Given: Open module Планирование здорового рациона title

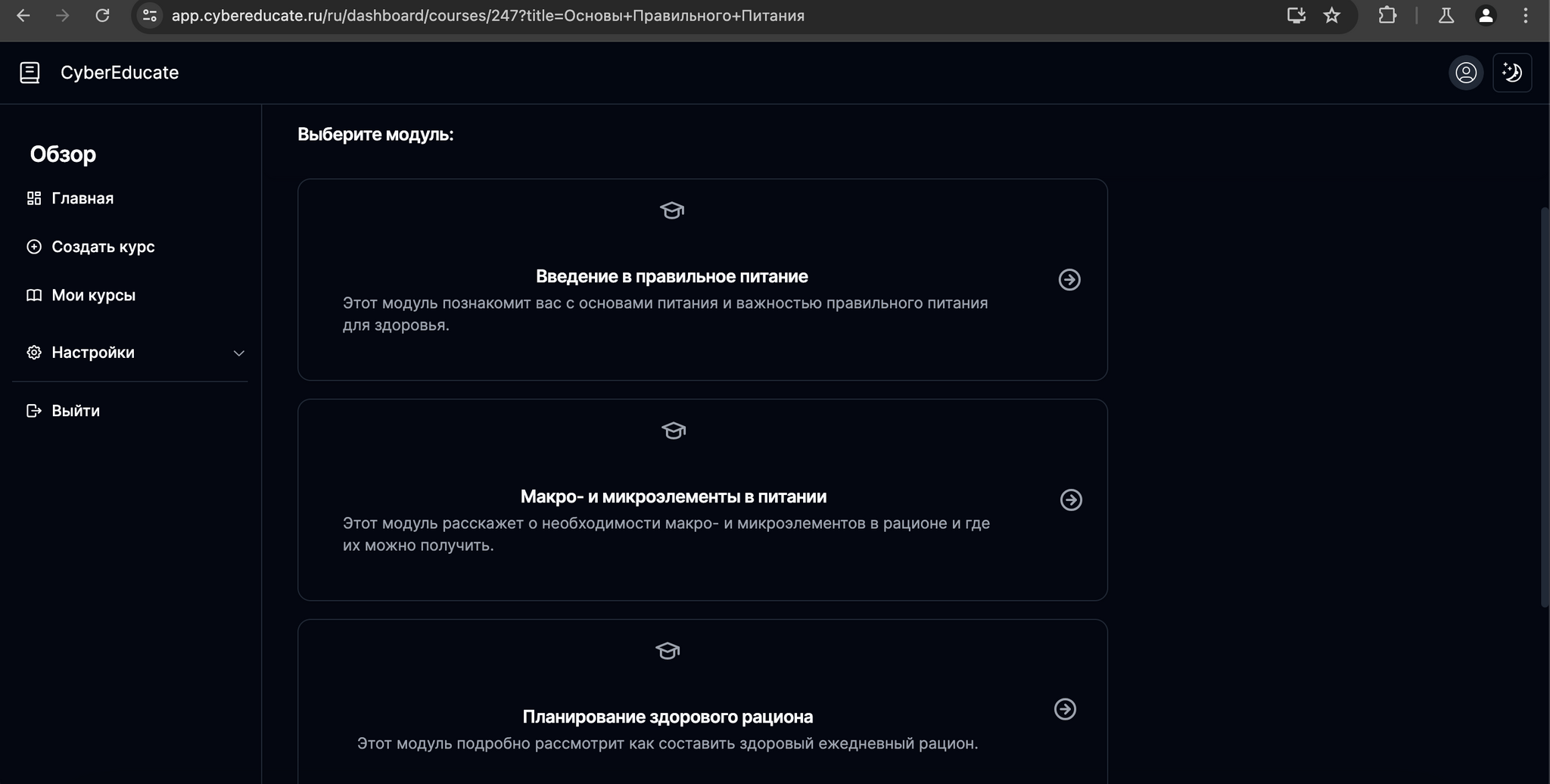Looking at the screenshot, I should [x=668, y=717].
